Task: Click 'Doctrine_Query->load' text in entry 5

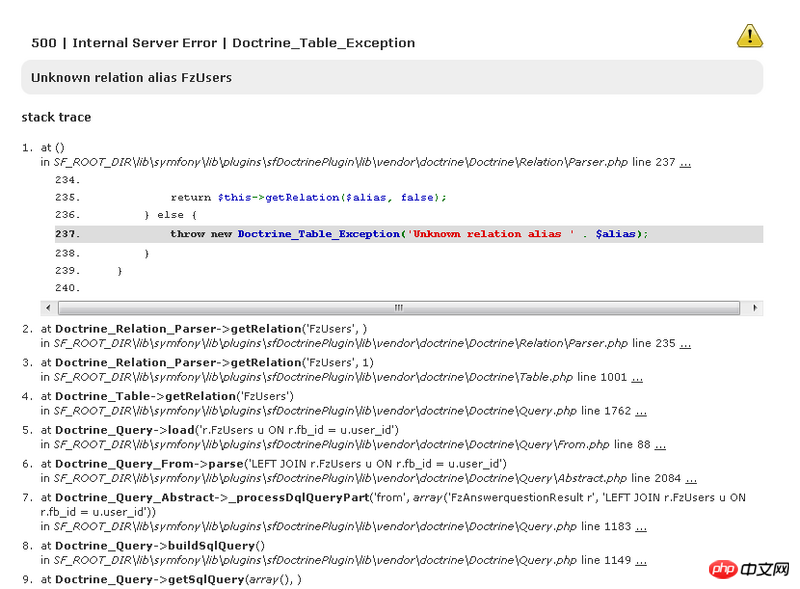Action: 125,430
